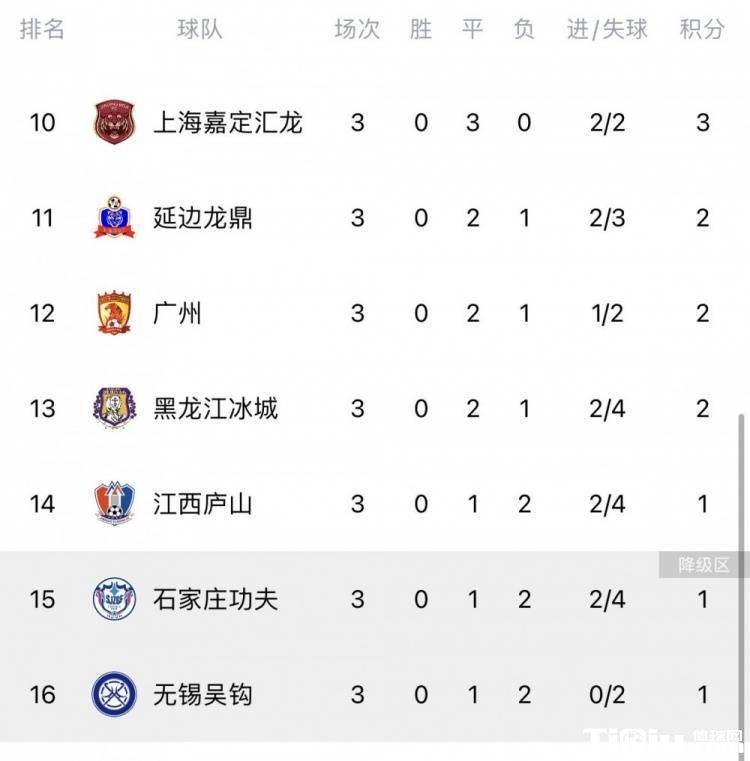The height and width of the screenshot is (761, 750).
Task: Open team page for 延边龙鼎
Action: [202, 218]
